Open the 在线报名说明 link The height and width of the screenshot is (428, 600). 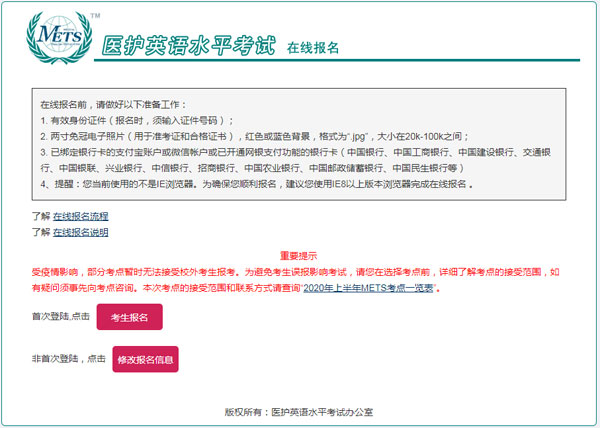point(80,232)
